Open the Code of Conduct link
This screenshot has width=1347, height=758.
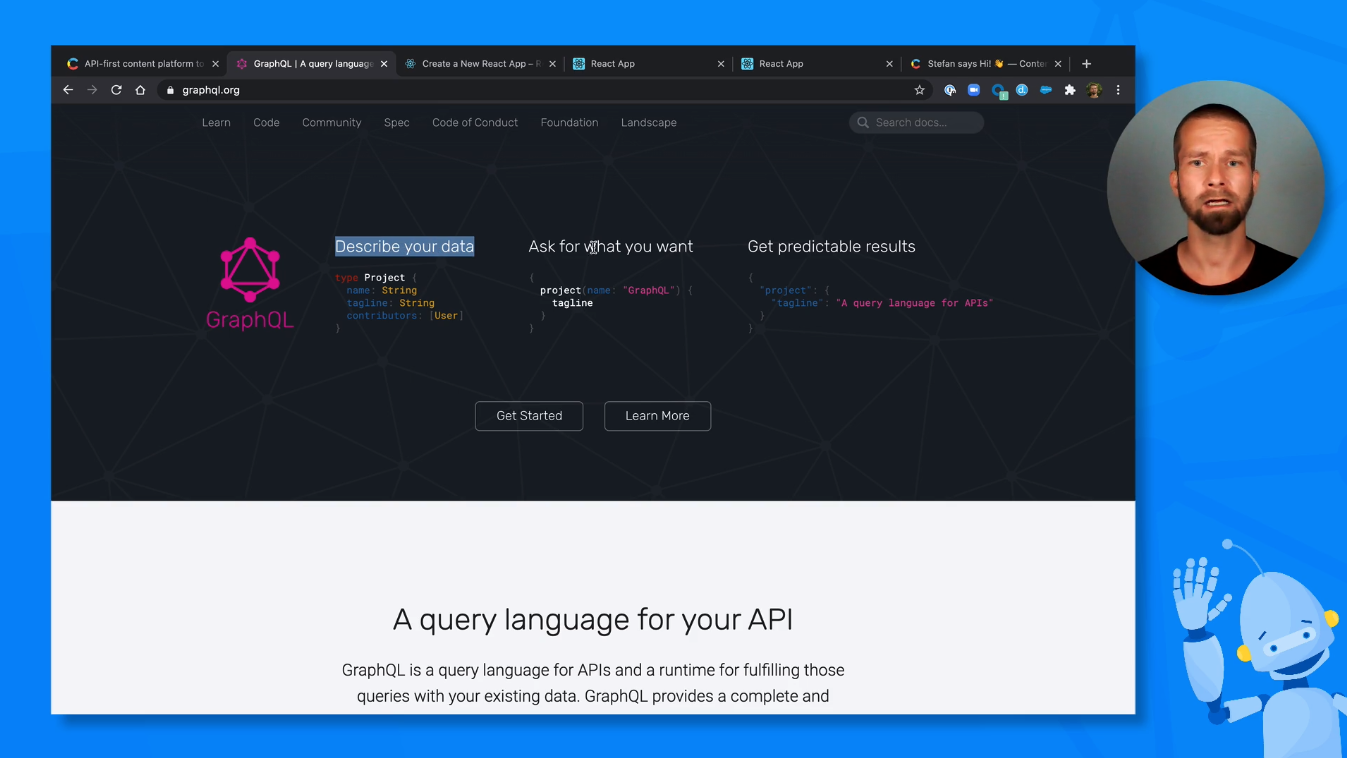tap(475, 123)
